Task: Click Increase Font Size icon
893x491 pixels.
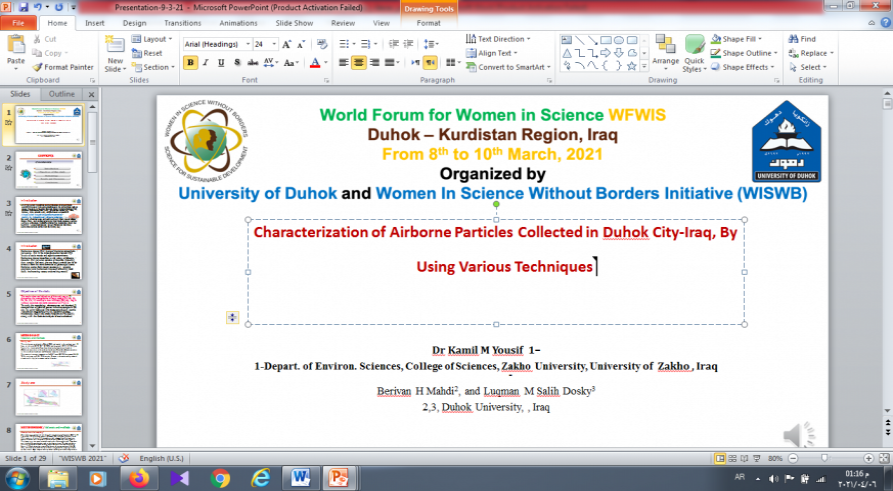Action: point(287,44)
